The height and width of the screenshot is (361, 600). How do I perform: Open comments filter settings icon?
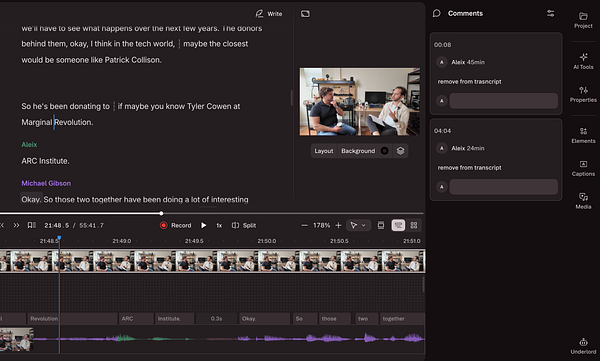point(550,13)
